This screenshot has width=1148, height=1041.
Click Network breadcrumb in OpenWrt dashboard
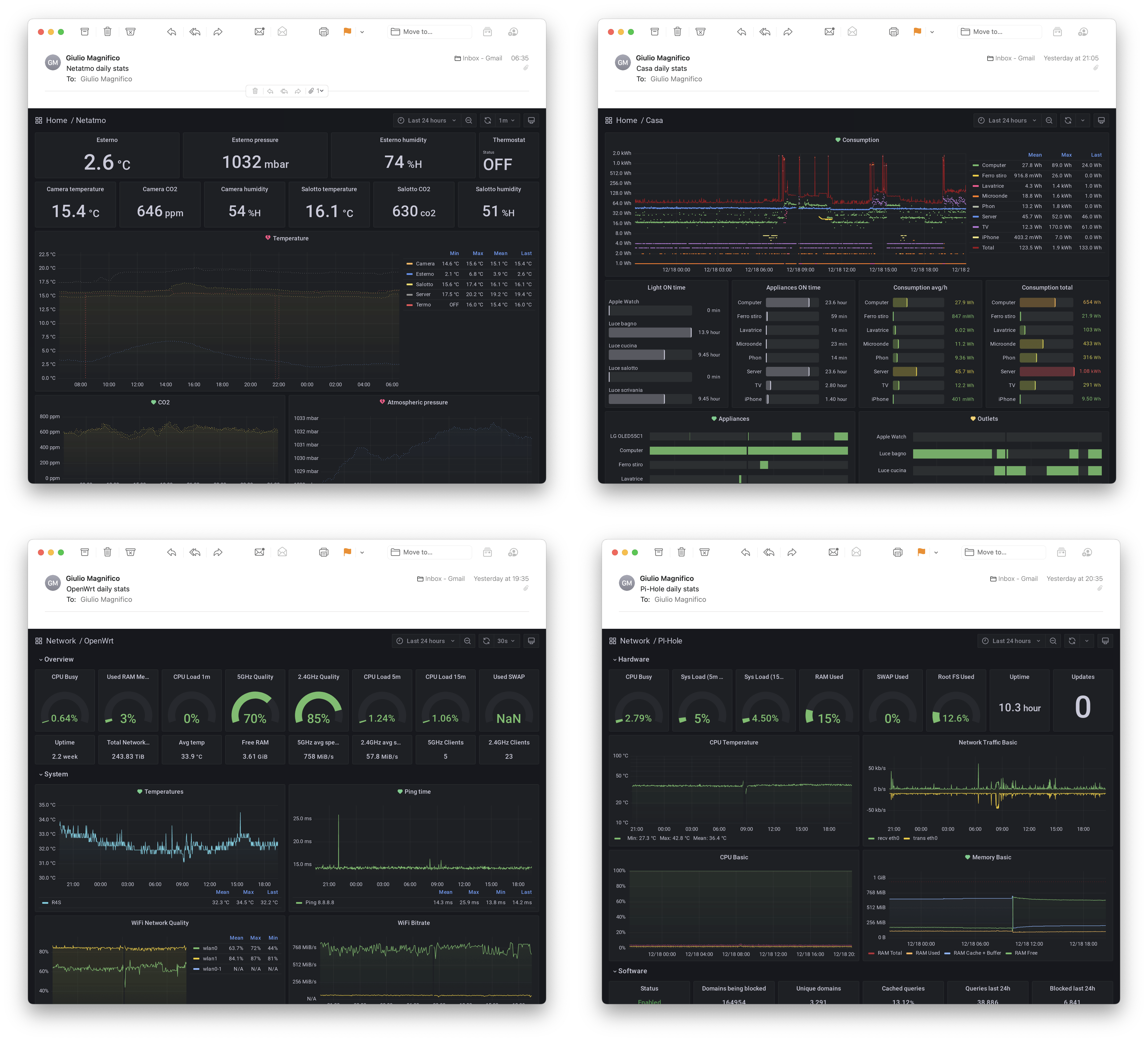tap(61, 641)
